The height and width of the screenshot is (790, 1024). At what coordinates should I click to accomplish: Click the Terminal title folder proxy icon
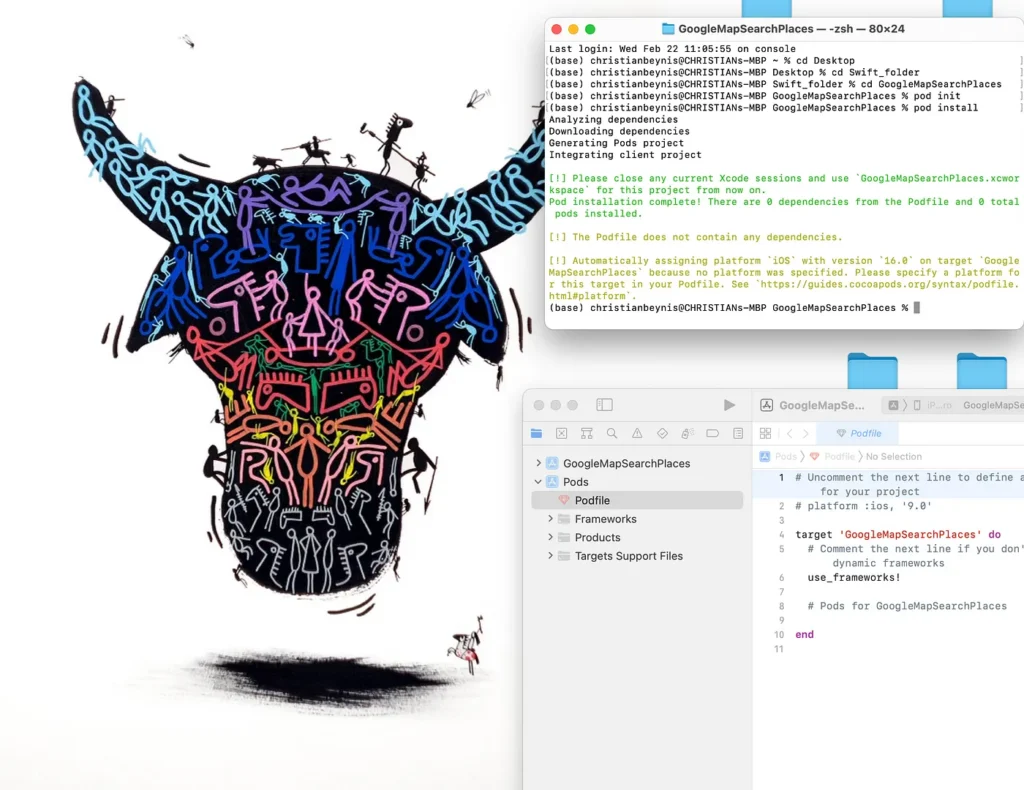click(667, 29)
